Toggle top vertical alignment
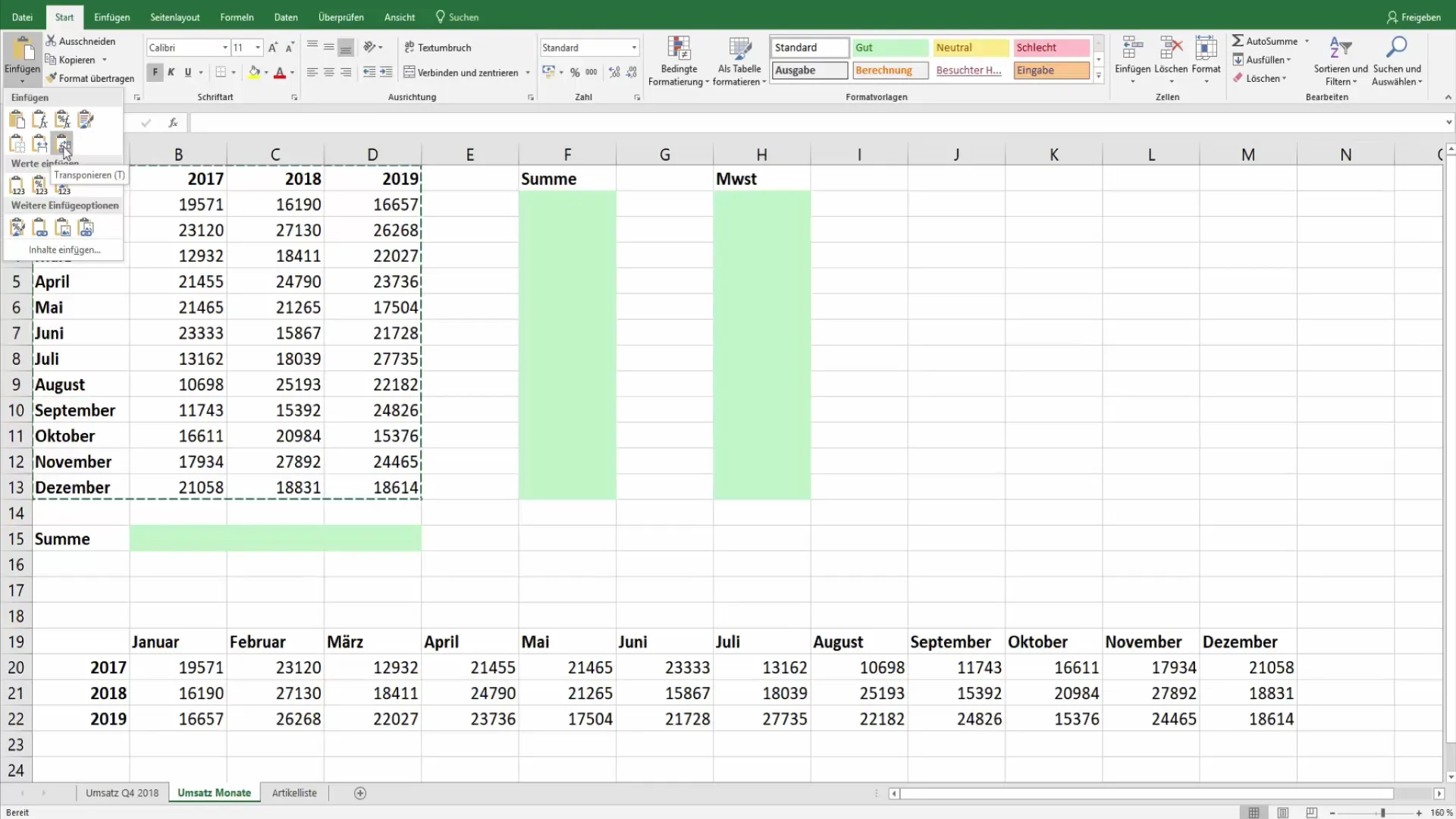 [312, 47]
